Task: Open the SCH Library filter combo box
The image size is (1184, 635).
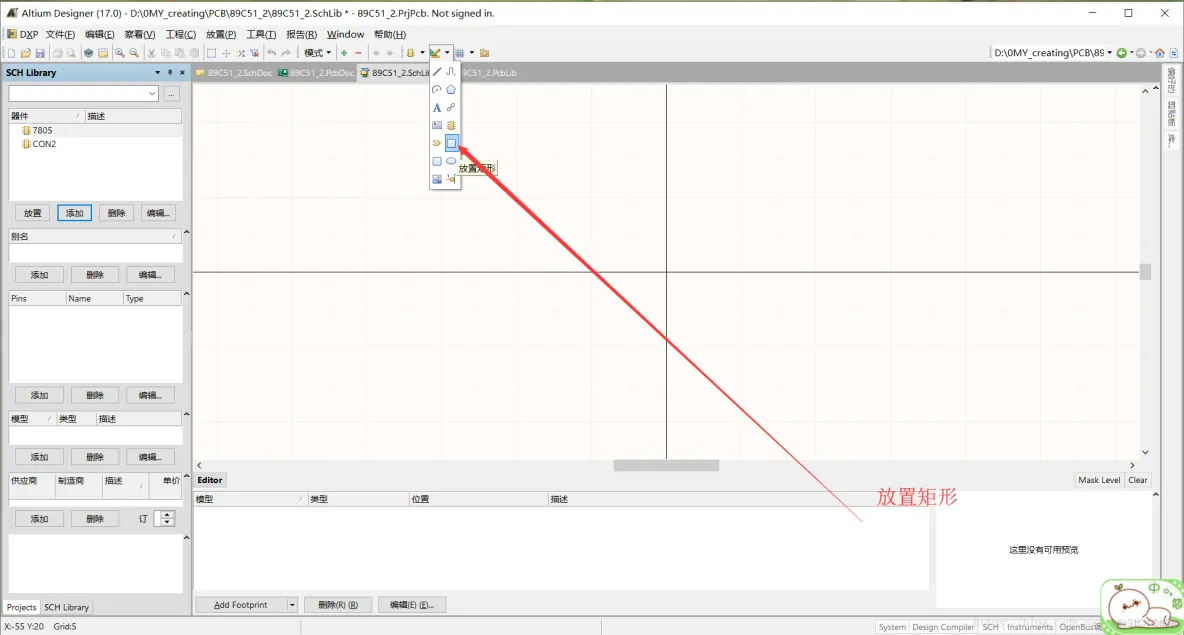Action: point(83,94)
